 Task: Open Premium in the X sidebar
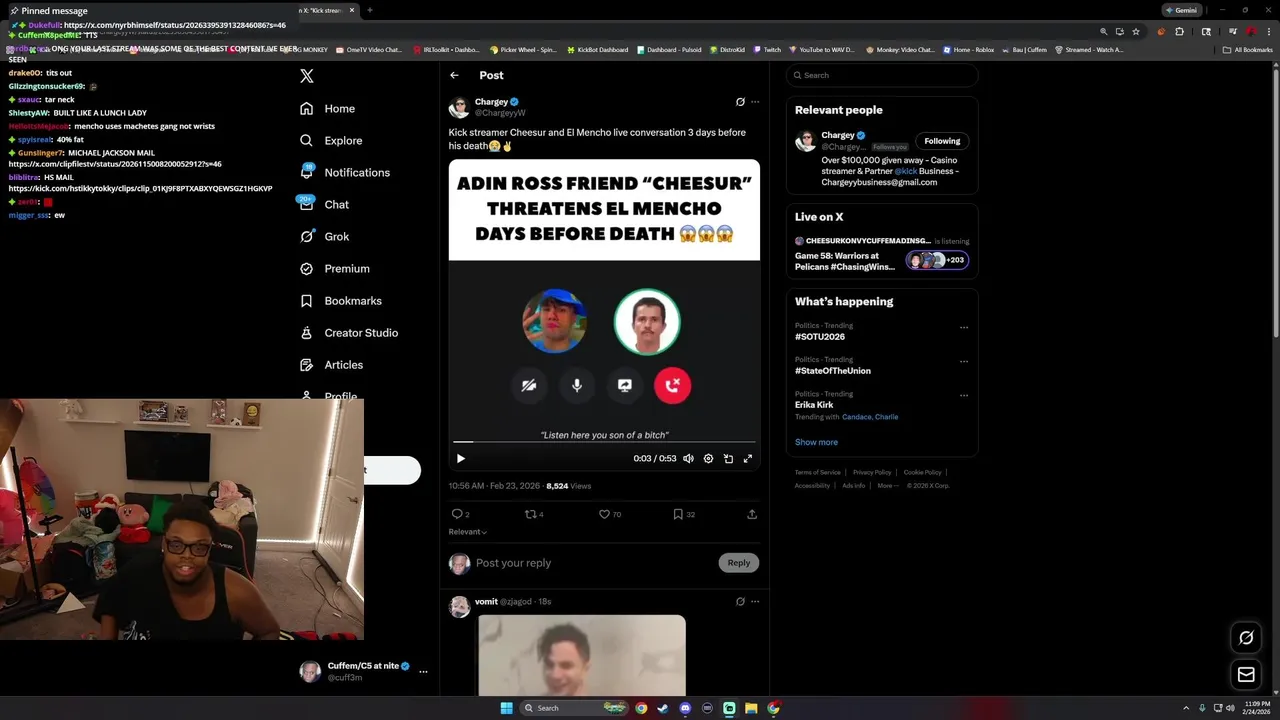(x=334, y=269)
